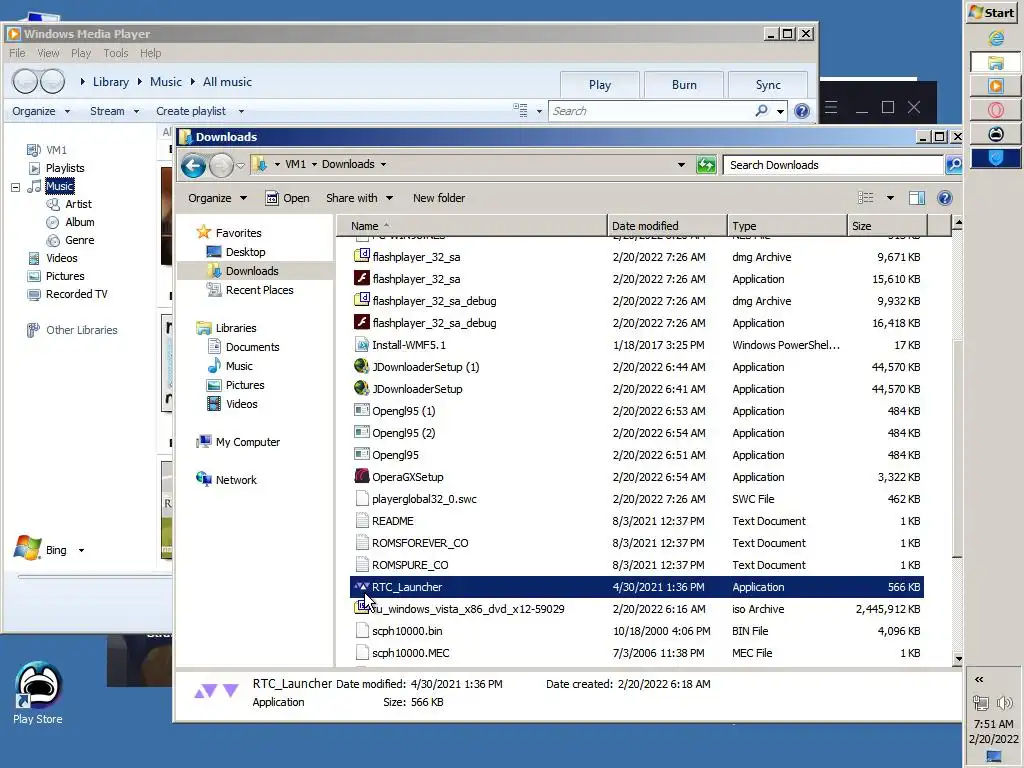Viewport: 1024px width, 768px height.
Task: Open the View menu in Media Player
Action: [48, 53]
